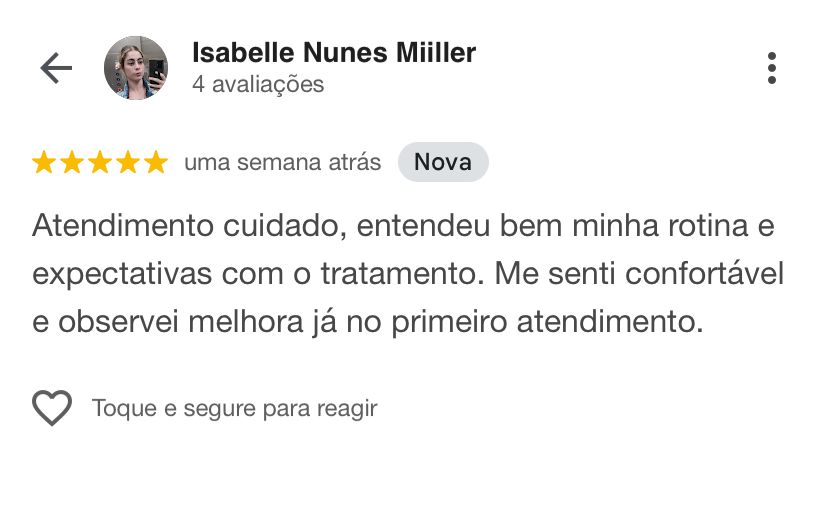
Task: Click the word "Atendimento" starting the review
Action: pos(123,225)
